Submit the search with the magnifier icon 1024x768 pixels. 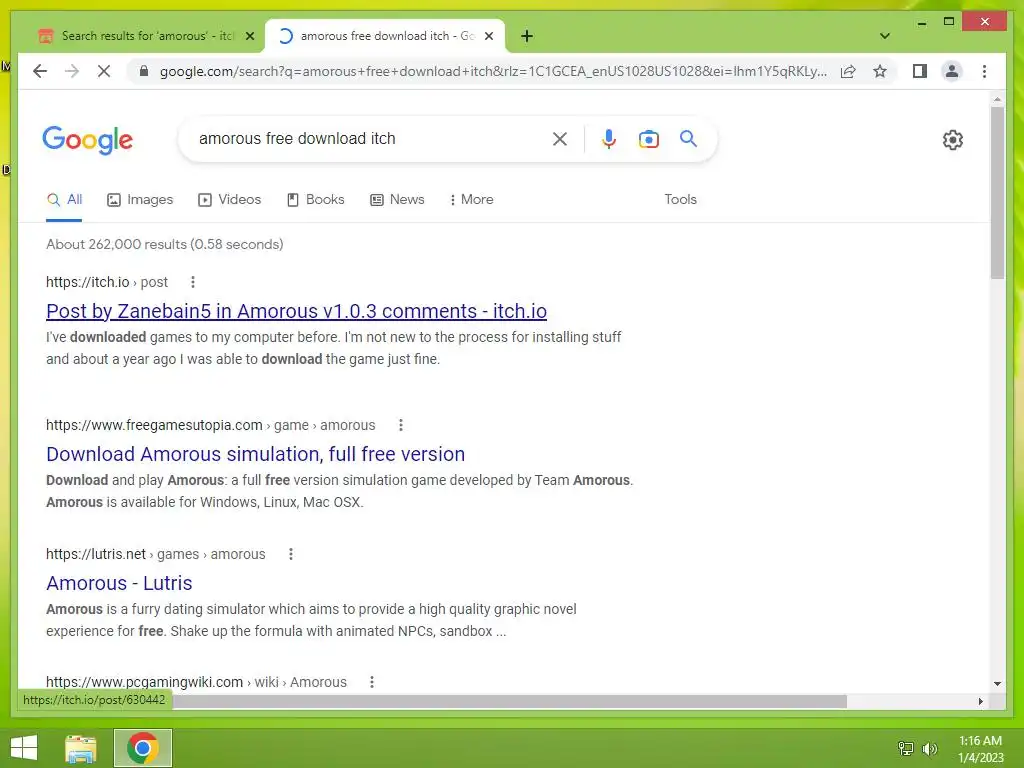pyautogui.click(x=688, y=138)
